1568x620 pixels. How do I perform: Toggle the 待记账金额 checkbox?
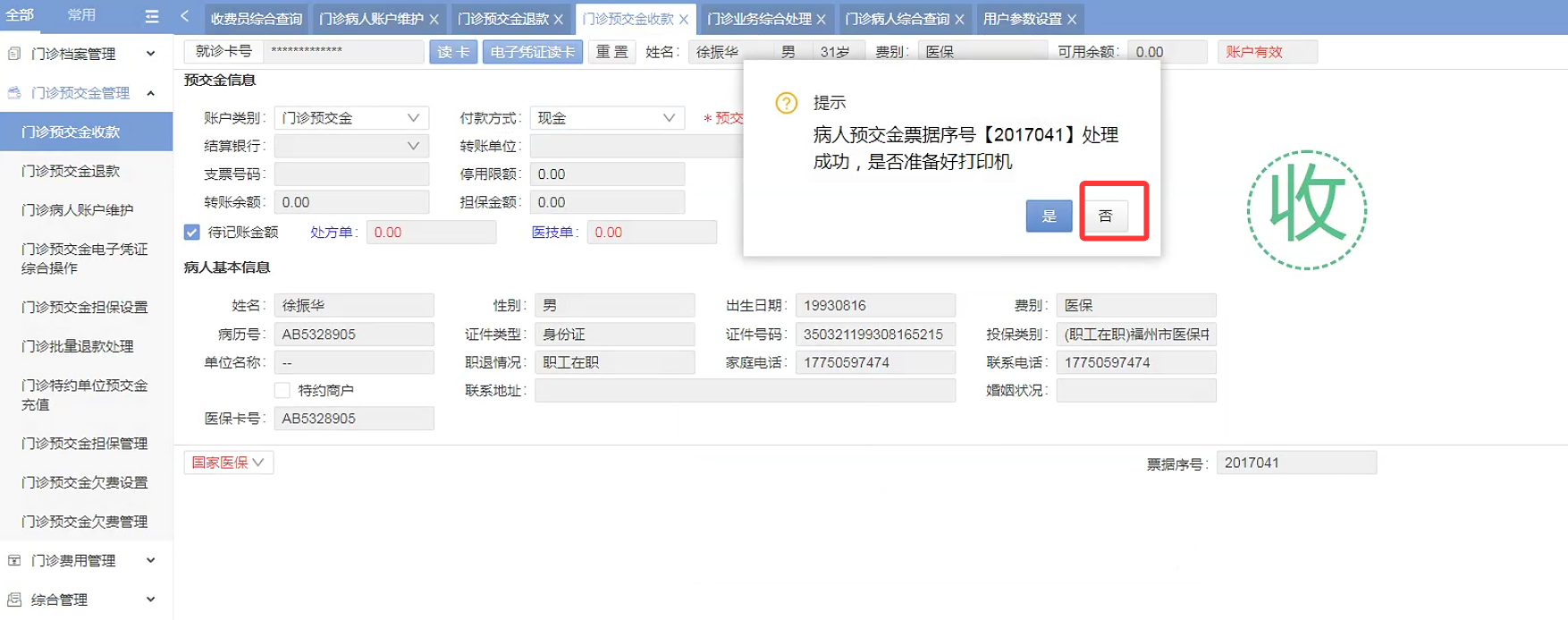coord(192,233)
